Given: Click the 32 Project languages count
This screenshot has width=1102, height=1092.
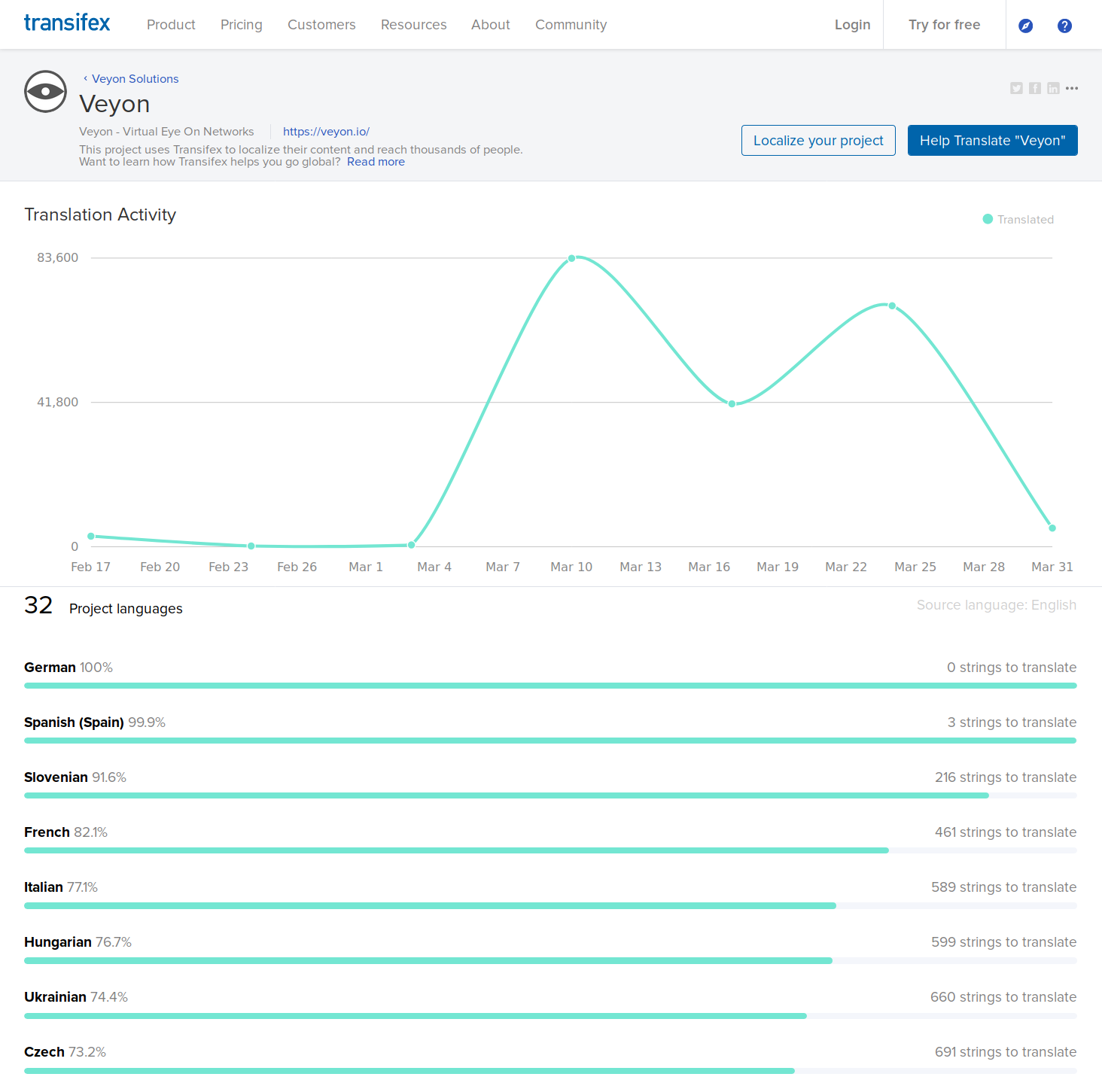Looking at the screenshot, I should pyautogui.click(x=103, y=606).
